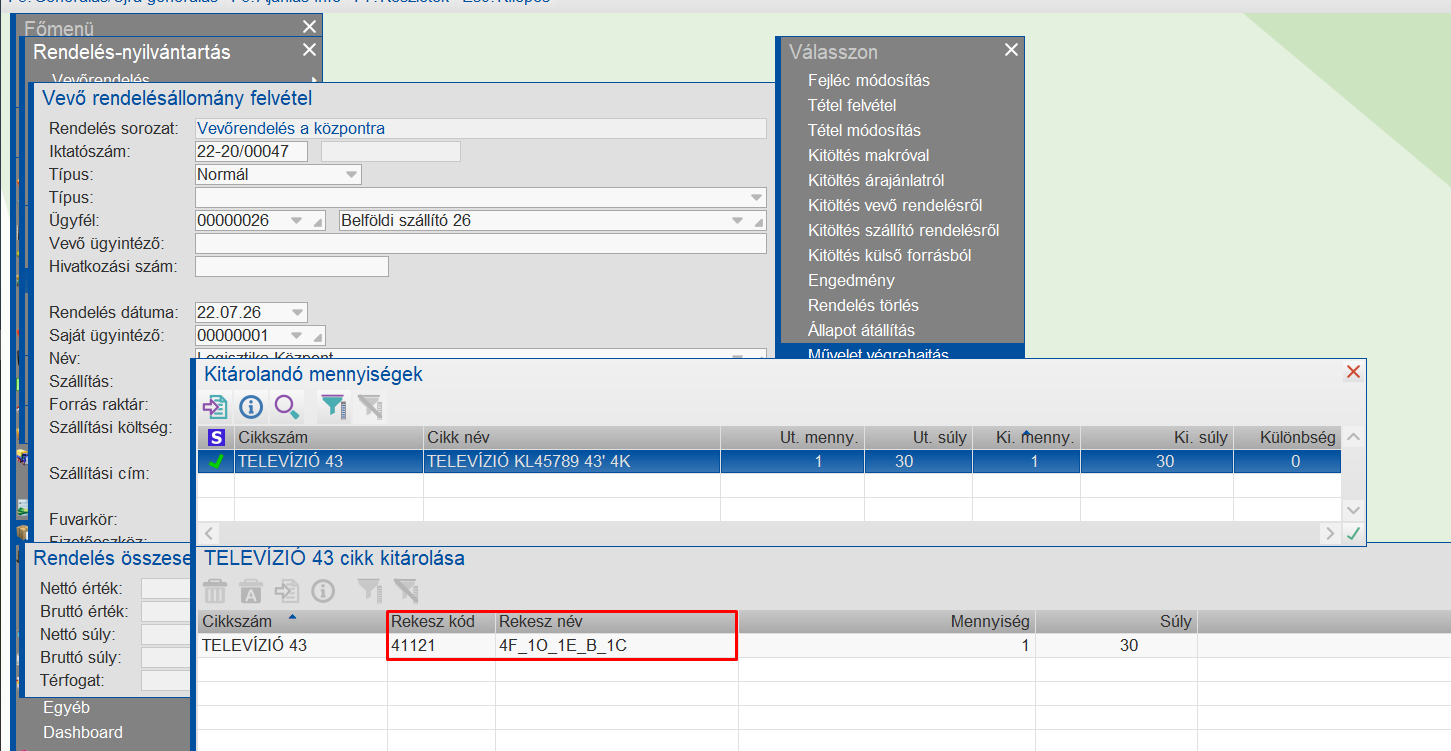The width and height of the screenshot is (1451, 751).
Task: Click the greyed export document icon in cikk kitárolása
Action: coord(287,590)
